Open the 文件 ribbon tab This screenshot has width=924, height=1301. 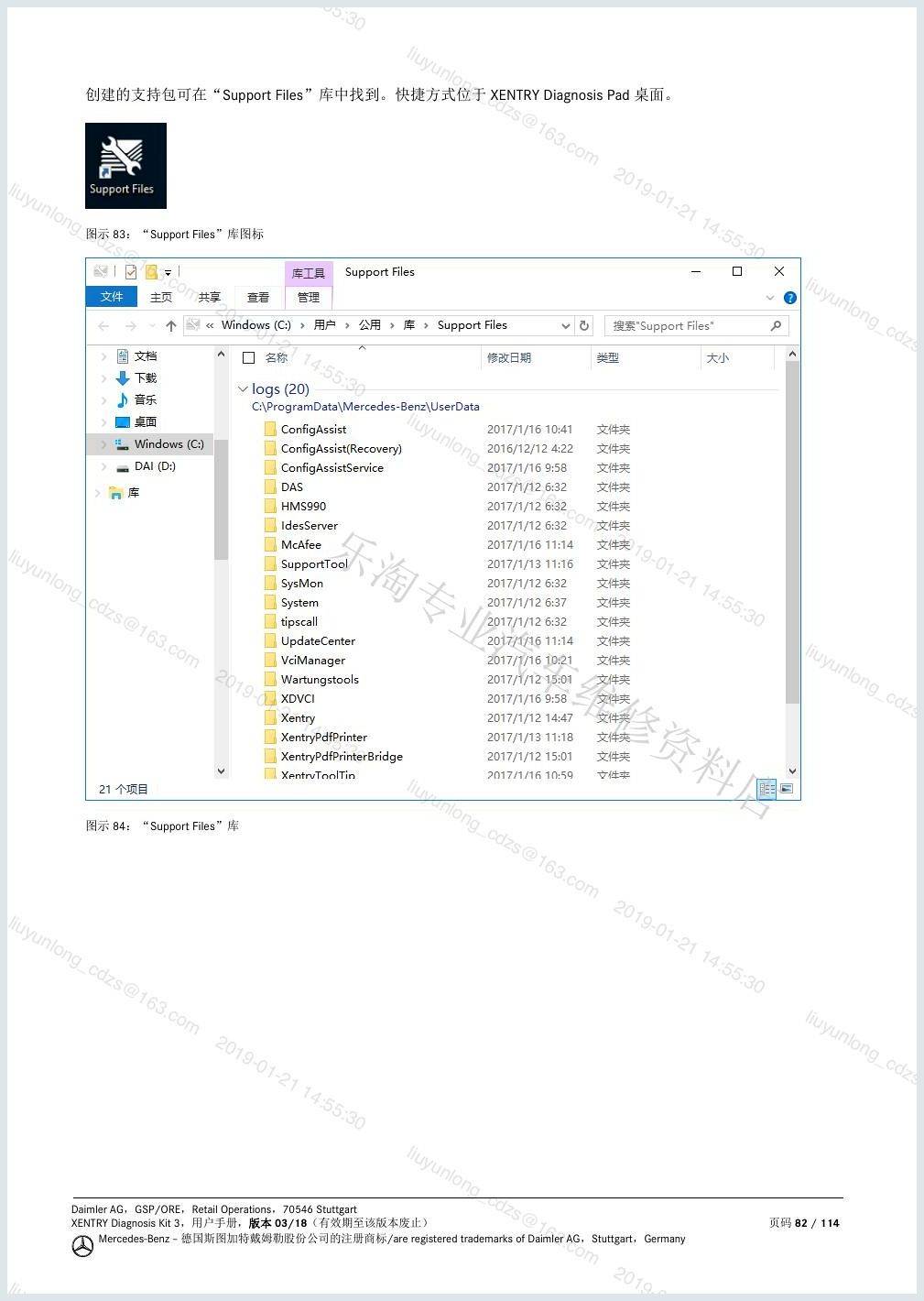(112, 297)
